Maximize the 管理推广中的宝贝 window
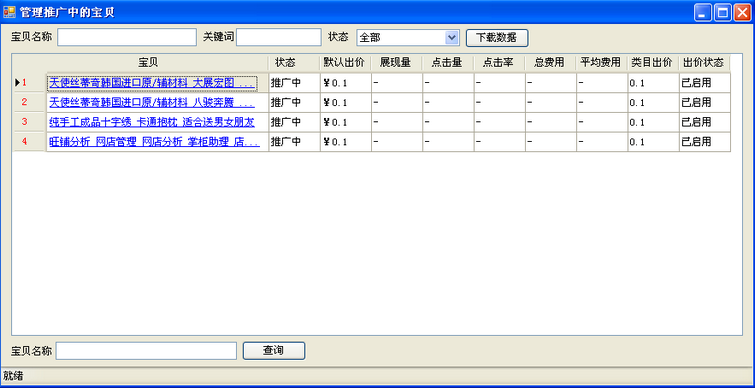Screen dimensions: 755x388 click(x=722, y=13)
